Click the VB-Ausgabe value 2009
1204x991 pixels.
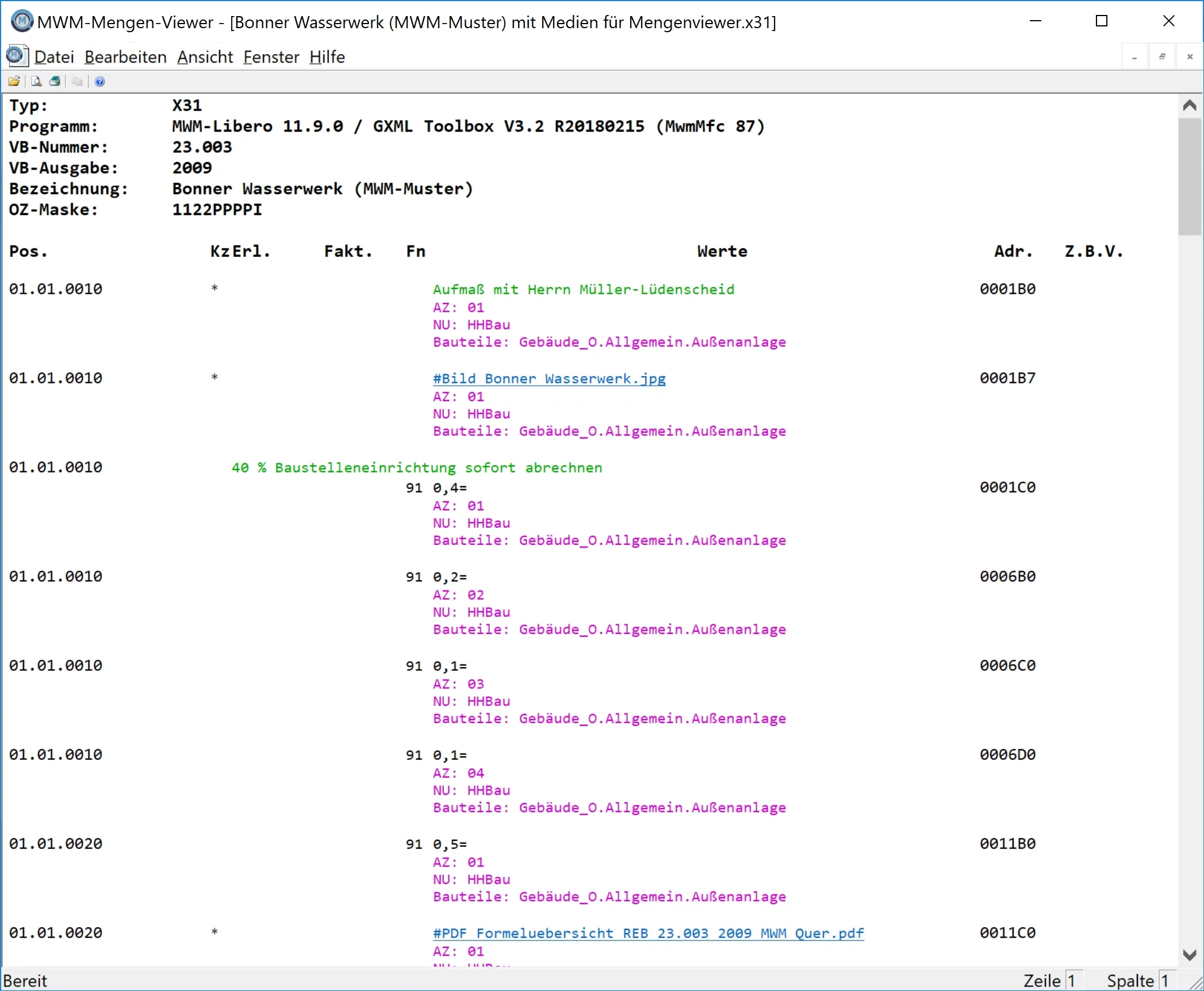click(x=192, y=168)
